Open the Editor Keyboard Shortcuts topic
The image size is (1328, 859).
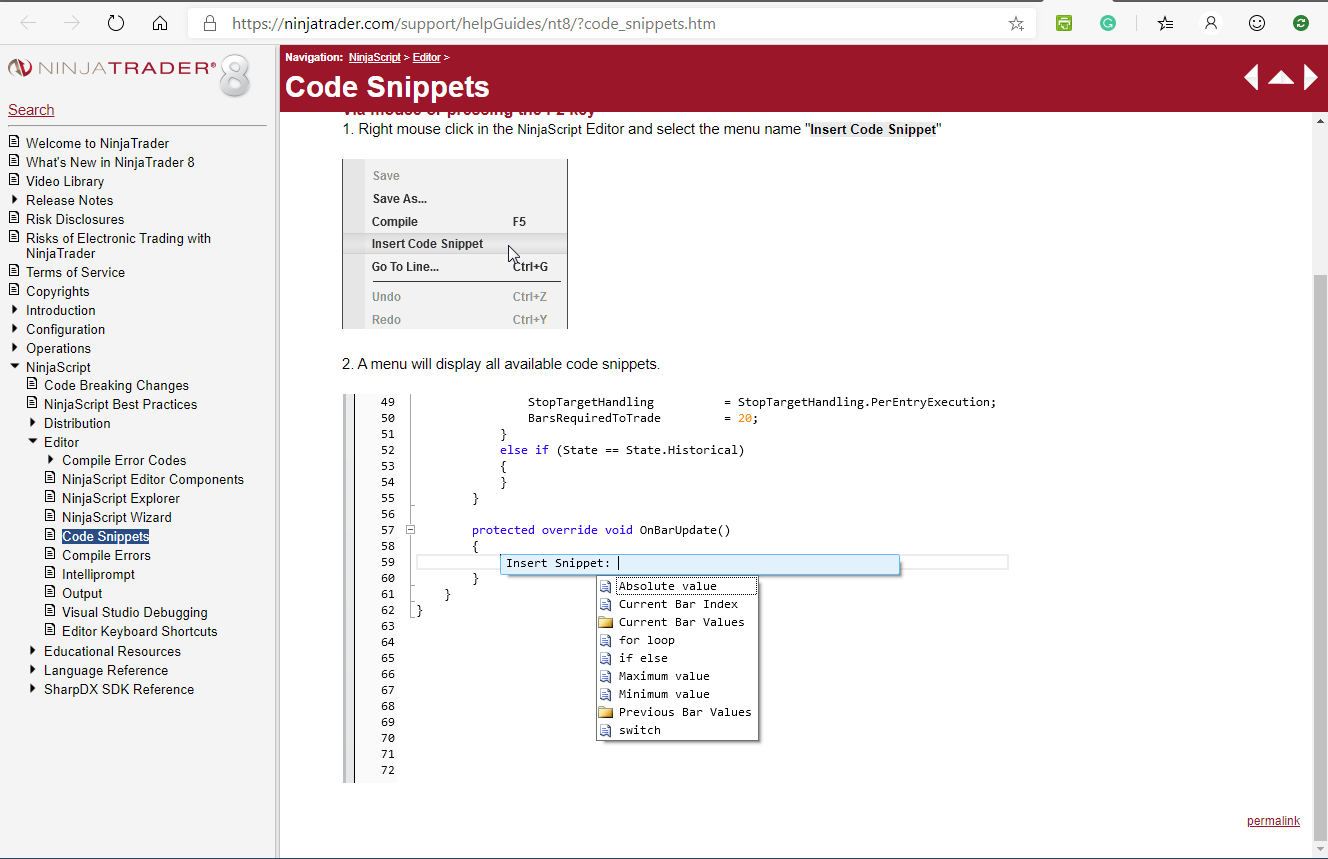pyautogui.click(x=139, y=631)
